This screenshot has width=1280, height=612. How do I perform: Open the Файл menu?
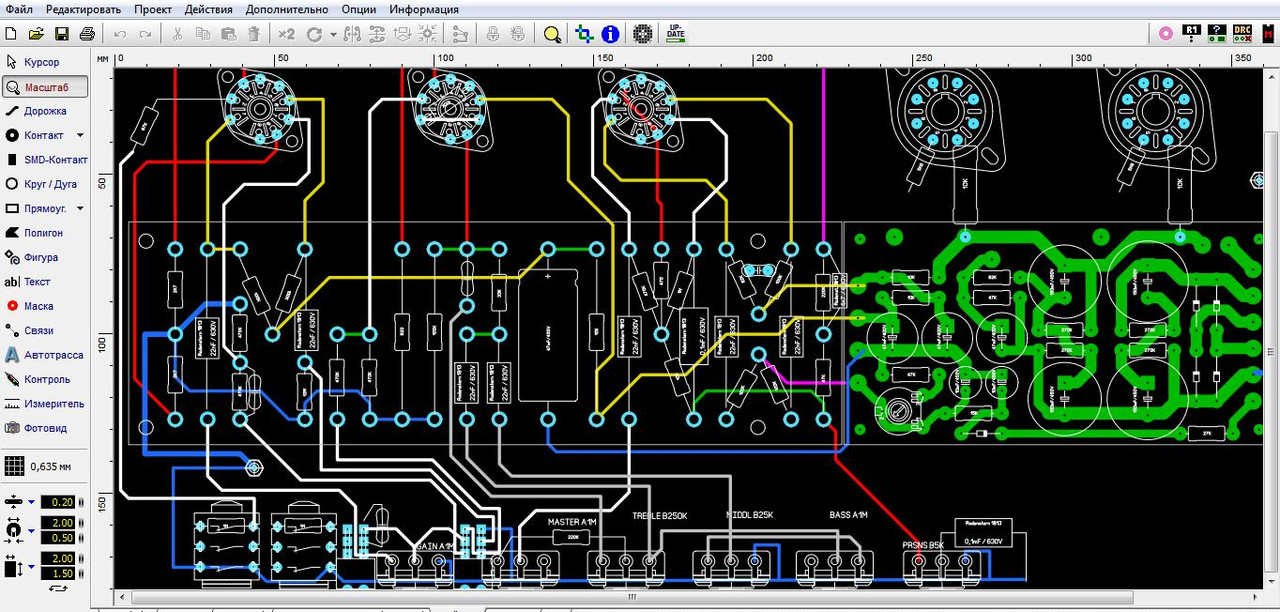point(18,9)
